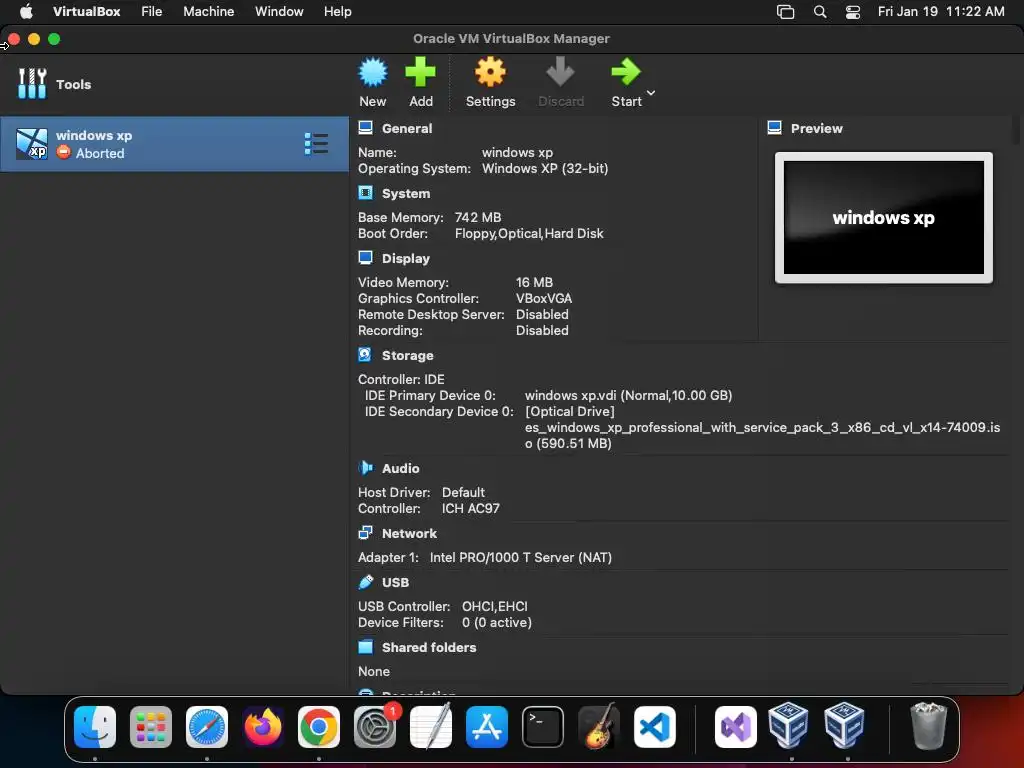The image size is (1024, 768).
Task: Click the Preview section monitor icon
Action: 775,127
